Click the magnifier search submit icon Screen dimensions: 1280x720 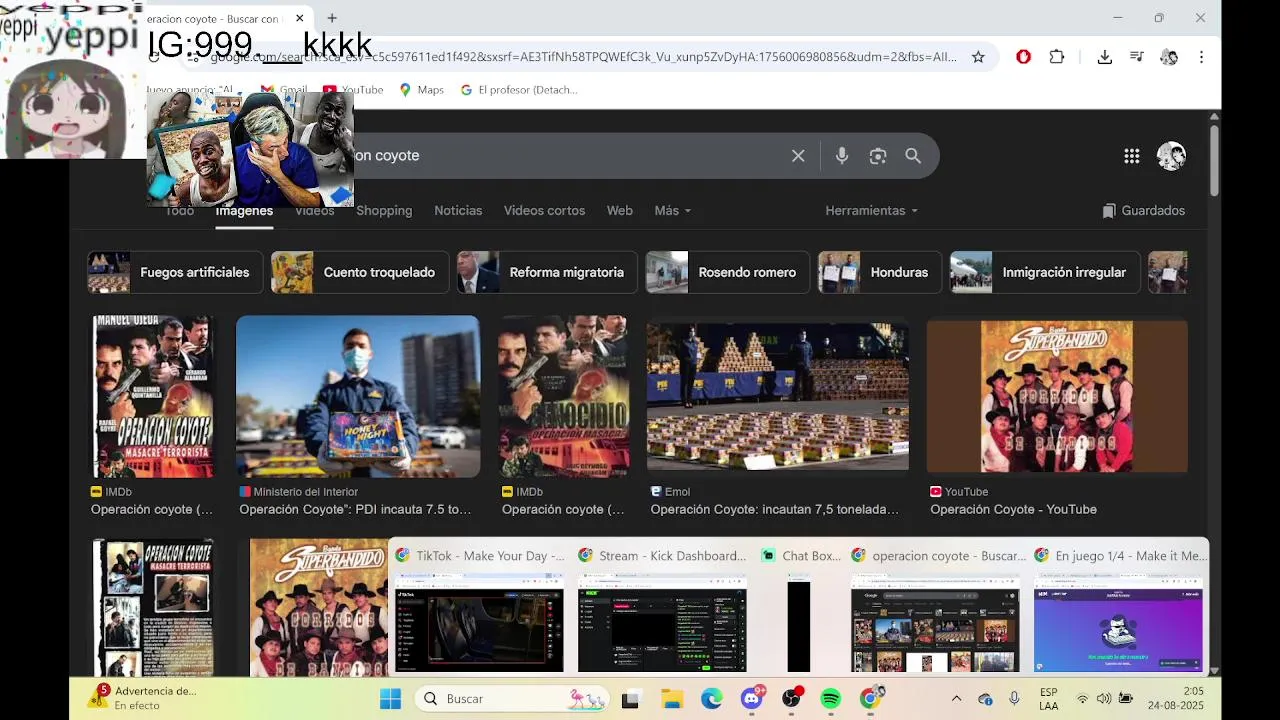point(913,156)
